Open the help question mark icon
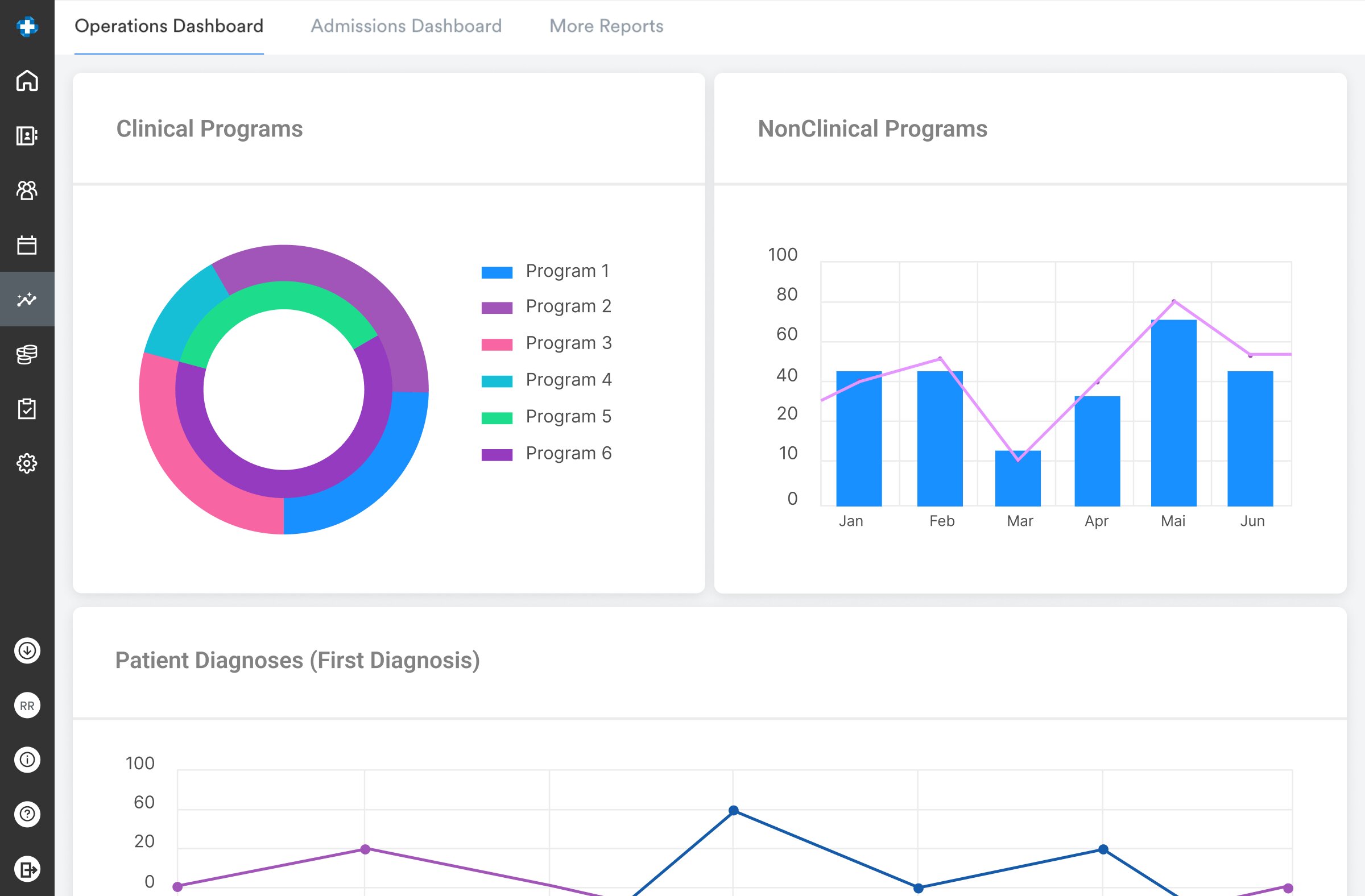This screenshot has height=896, width=1365. tap(27, 814)
